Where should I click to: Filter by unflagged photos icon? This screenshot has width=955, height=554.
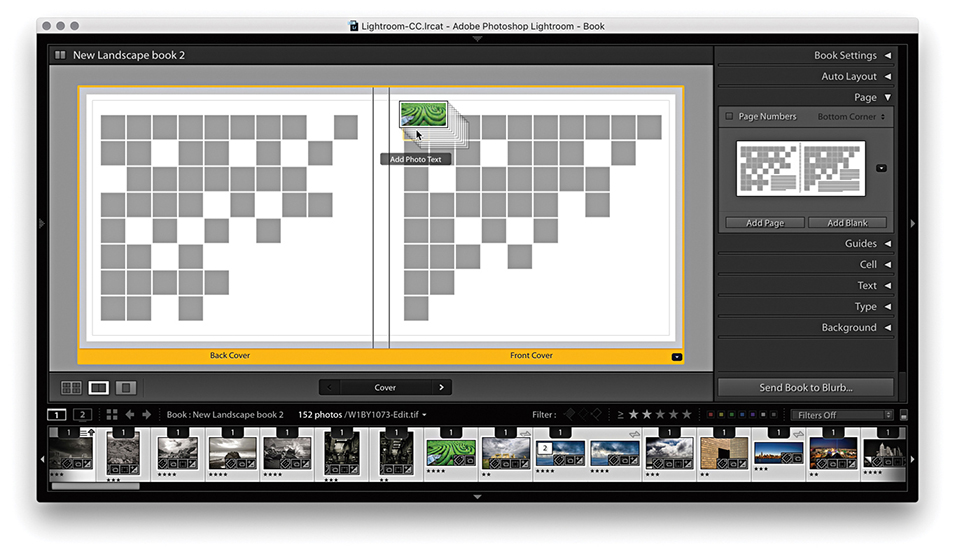[x=583, y=415]
